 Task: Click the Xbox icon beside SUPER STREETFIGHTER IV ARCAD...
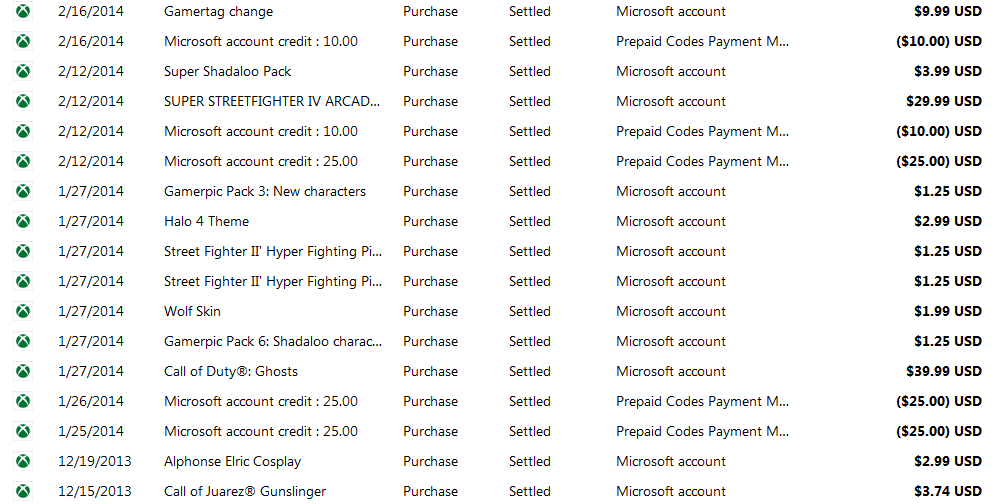point(24,101)
